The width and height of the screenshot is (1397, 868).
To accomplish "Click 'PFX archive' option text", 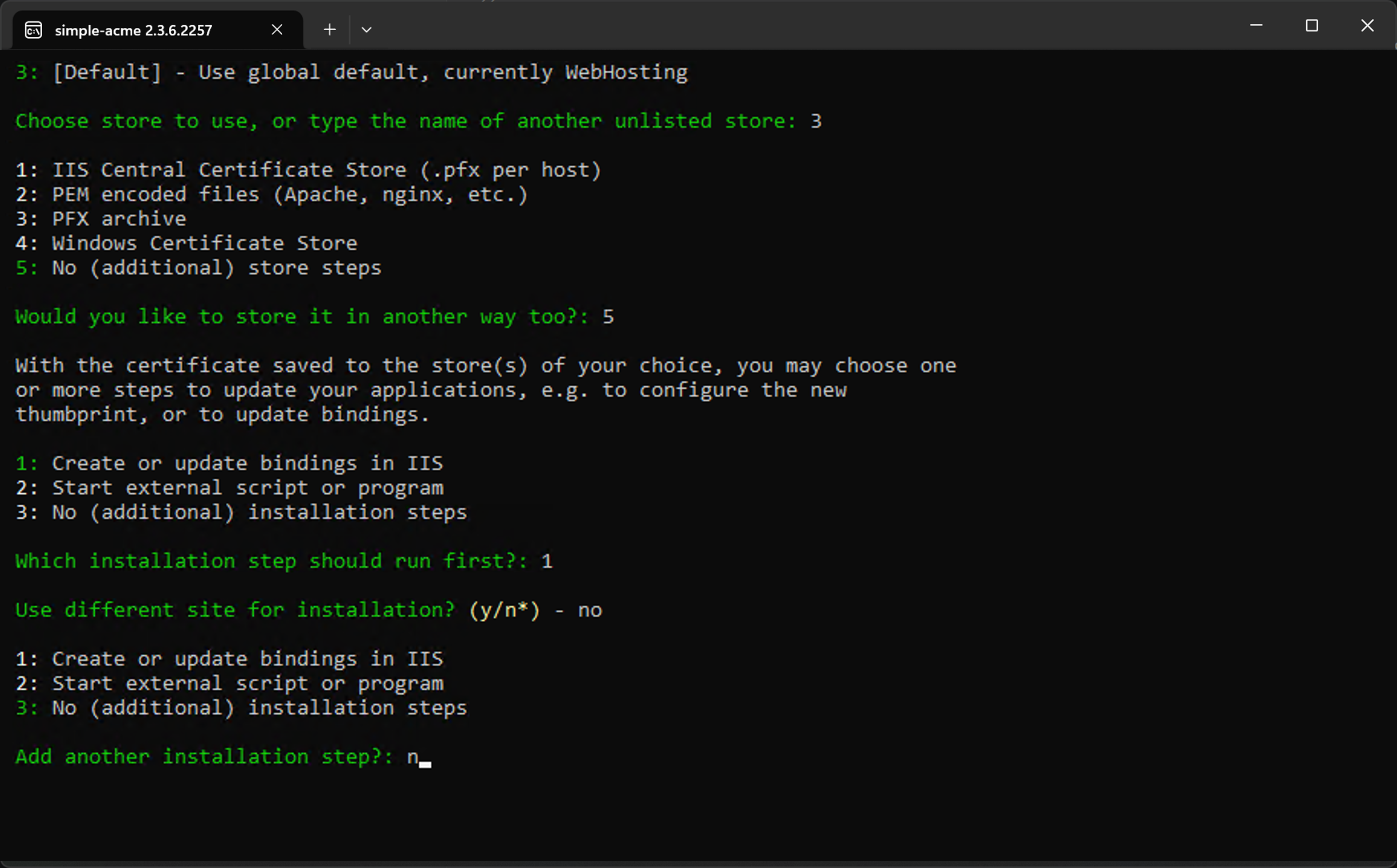I will (x=119, y=219).
